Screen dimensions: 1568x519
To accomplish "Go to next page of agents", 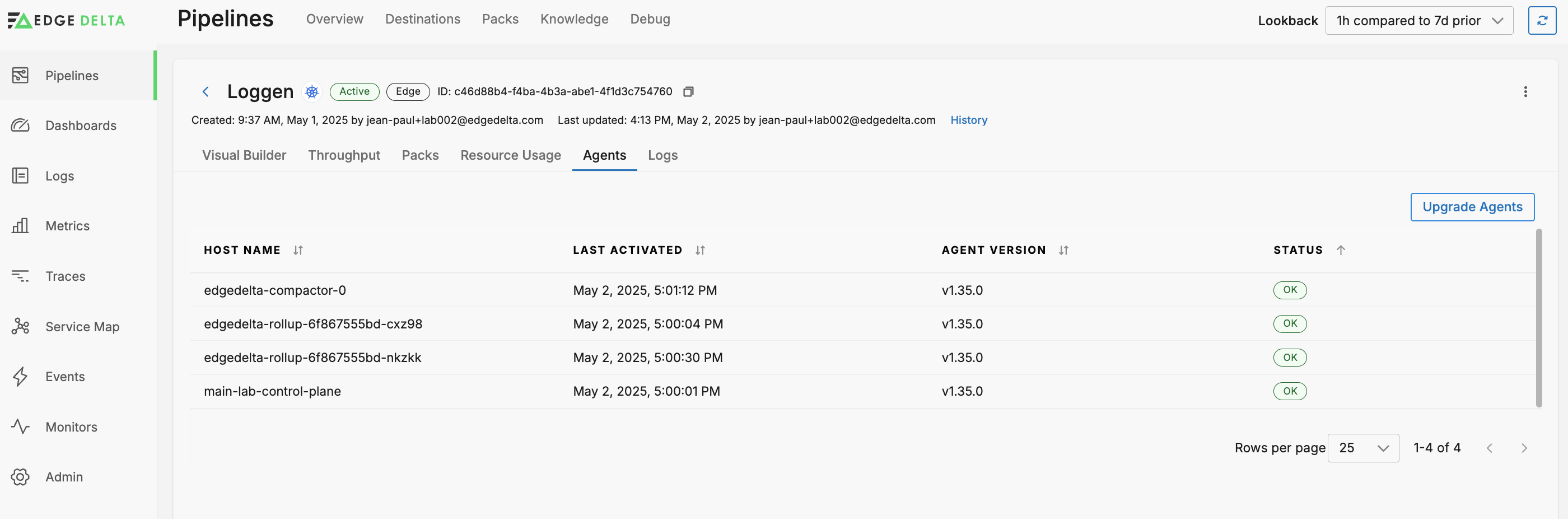I will 1524,448.
